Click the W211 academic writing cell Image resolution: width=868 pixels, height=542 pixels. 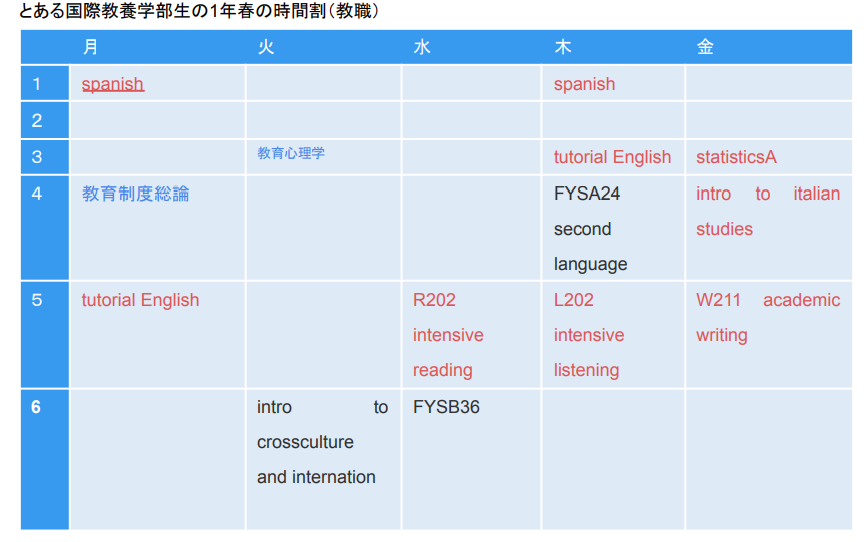(x=769, y=335)
